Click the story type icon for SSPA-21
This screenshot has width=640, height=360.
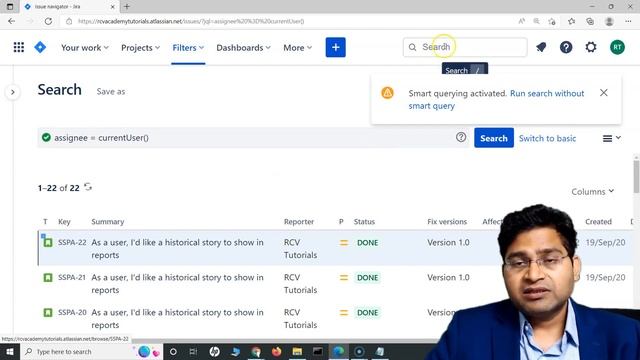(x=48, y=278)
